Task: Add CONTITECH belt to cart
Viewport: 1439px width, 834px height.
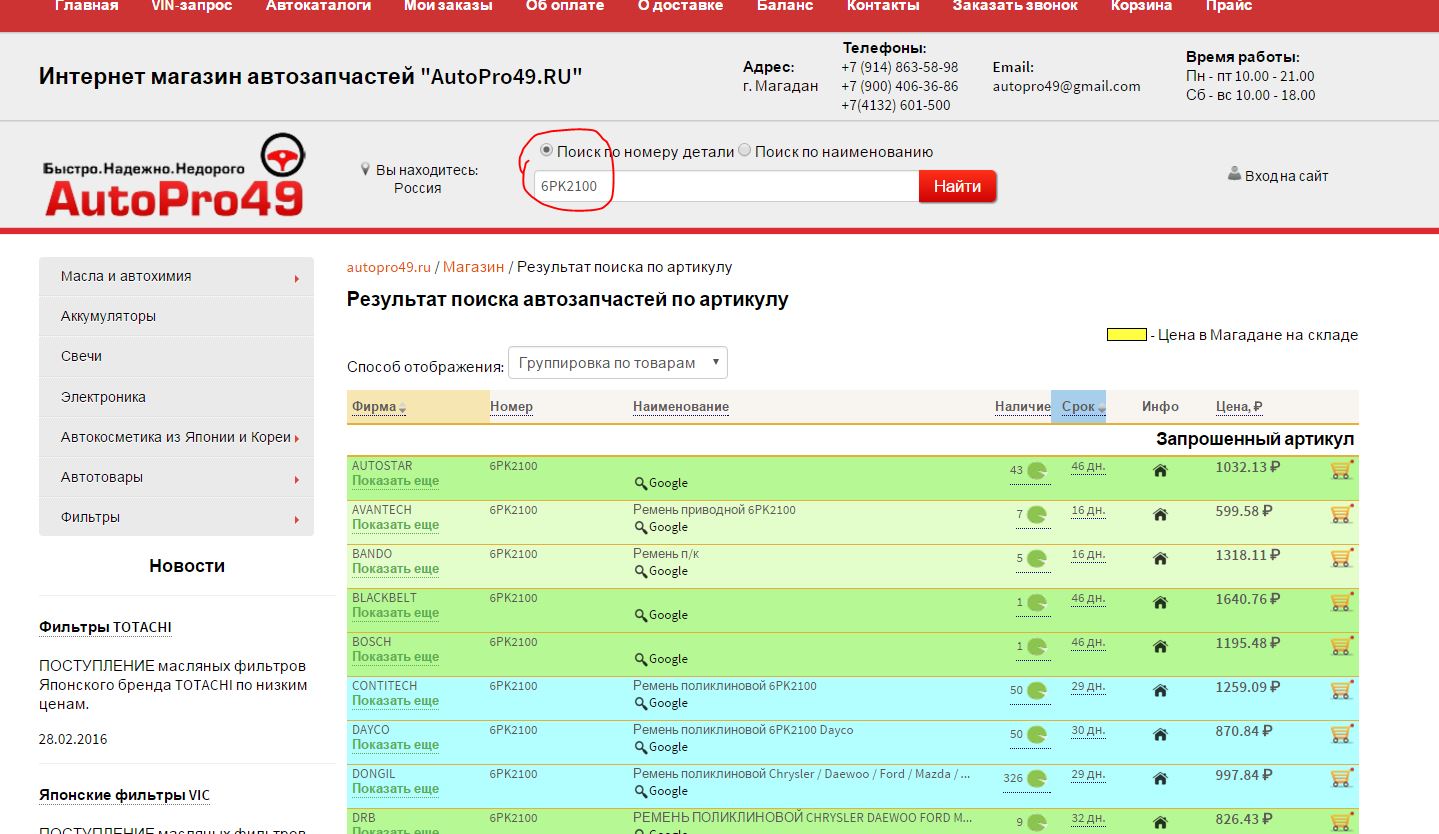Action: coord(1341,690)
